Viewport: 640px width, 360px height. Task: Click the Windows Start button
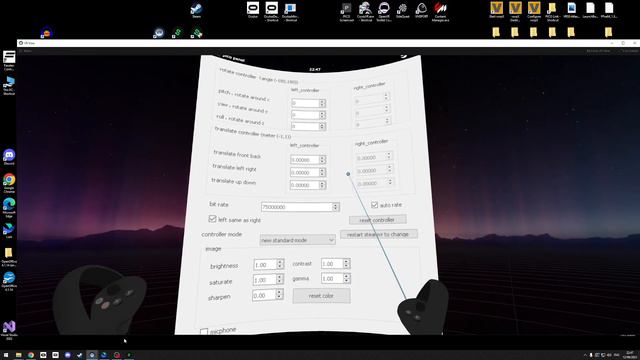click(6, 355)
